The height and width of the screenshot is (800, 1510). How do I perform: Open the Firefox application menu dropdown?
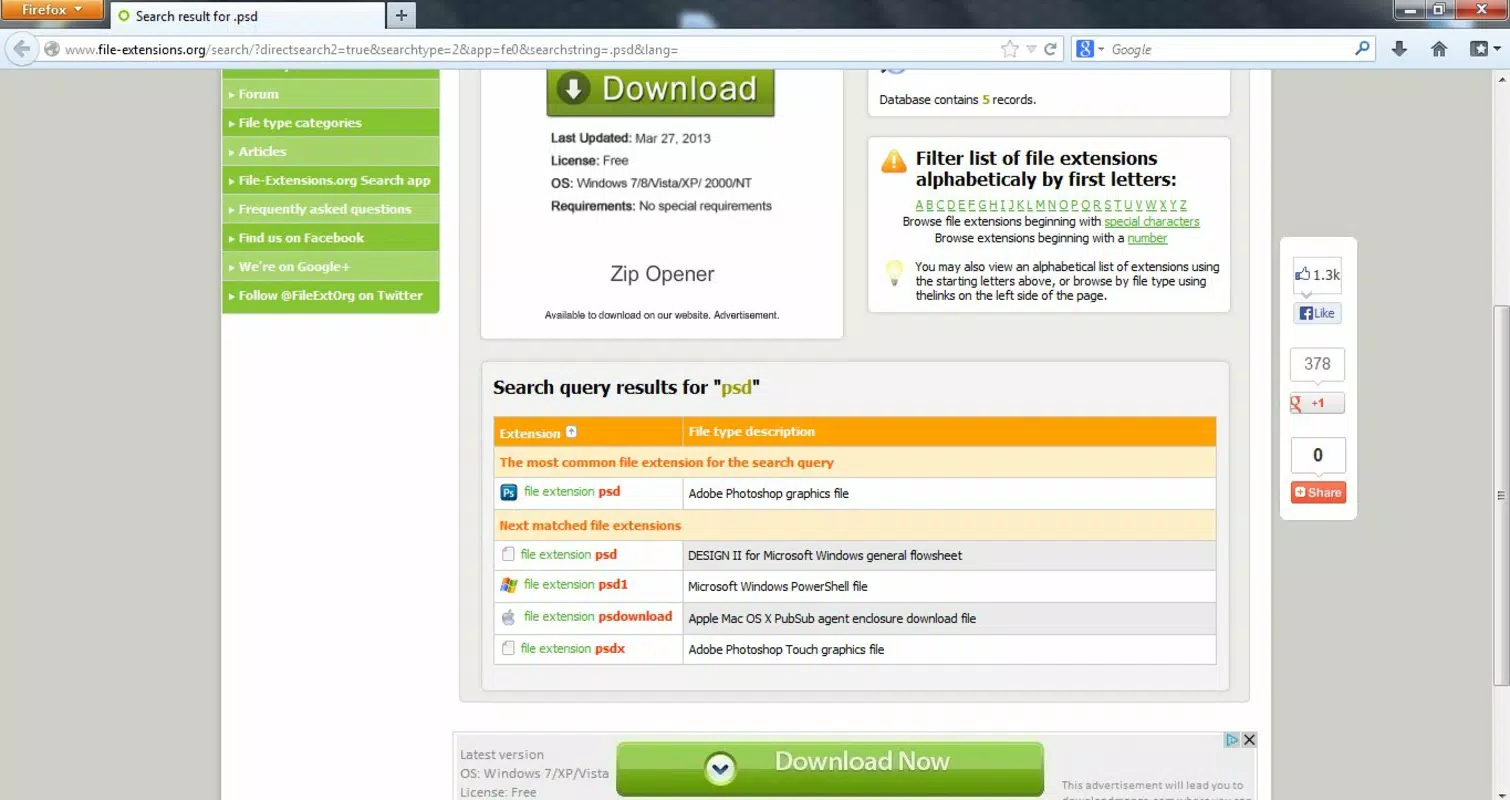[53, 10]
